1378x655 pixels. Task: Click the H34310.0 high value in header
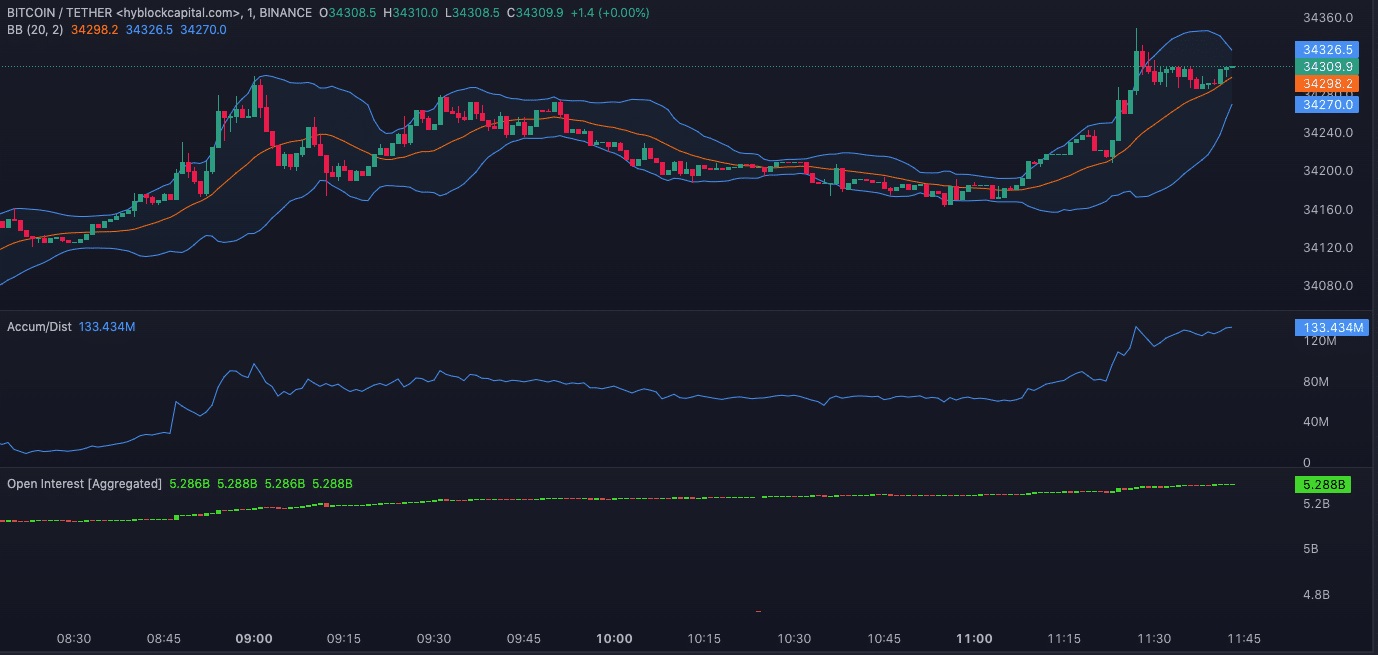410,13
